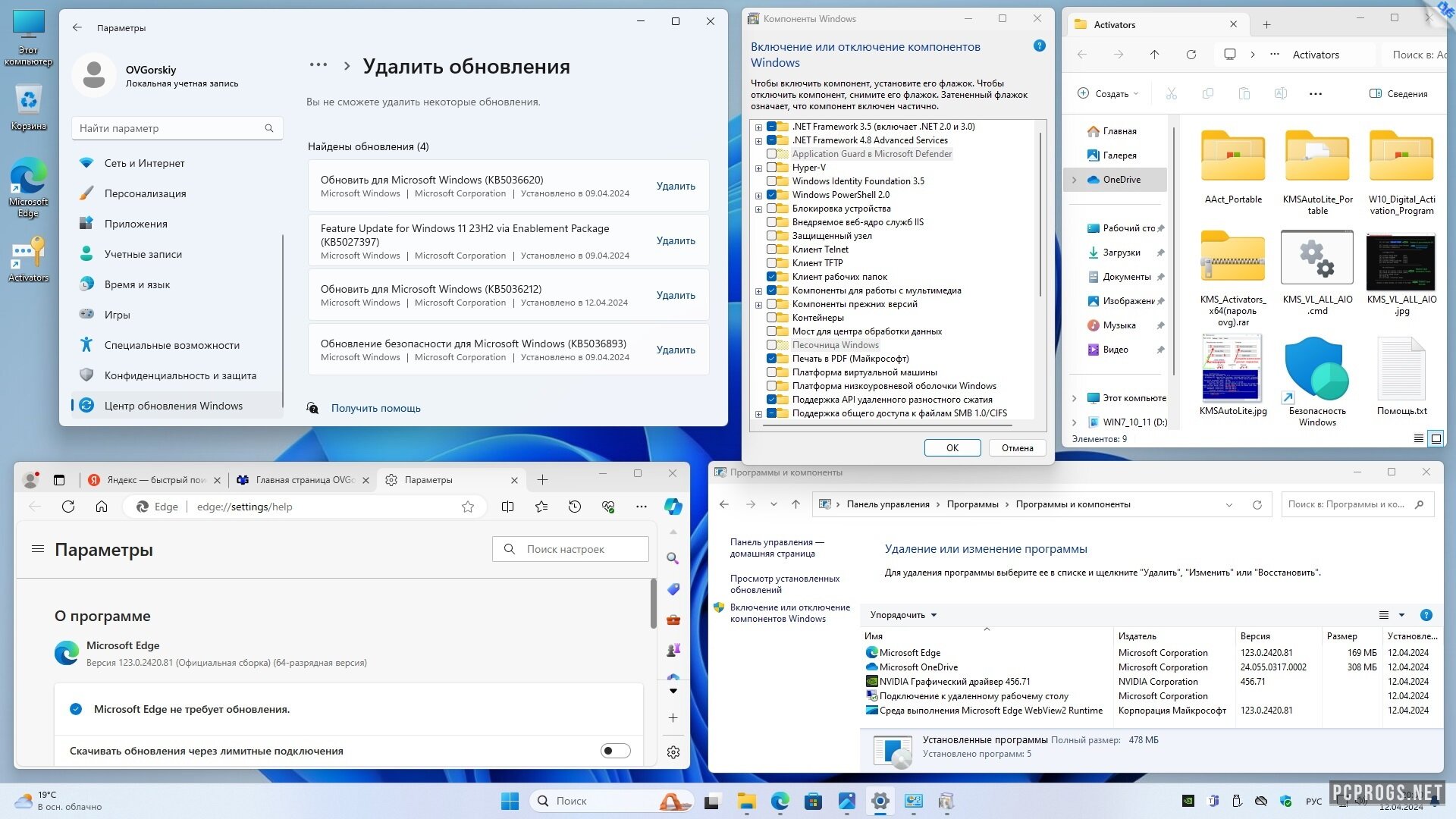This screenshot has width=1456, height=819.
Task: Open Recycle Bin desktop icon
Action: click(29, 107)
